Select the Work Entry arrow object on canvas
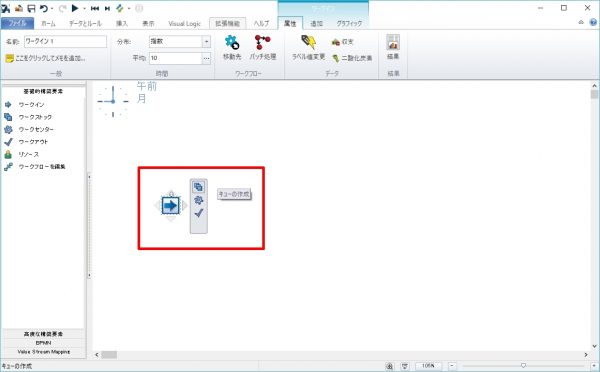Viewport: 600px width, 372px height. (x=170, y=206)
